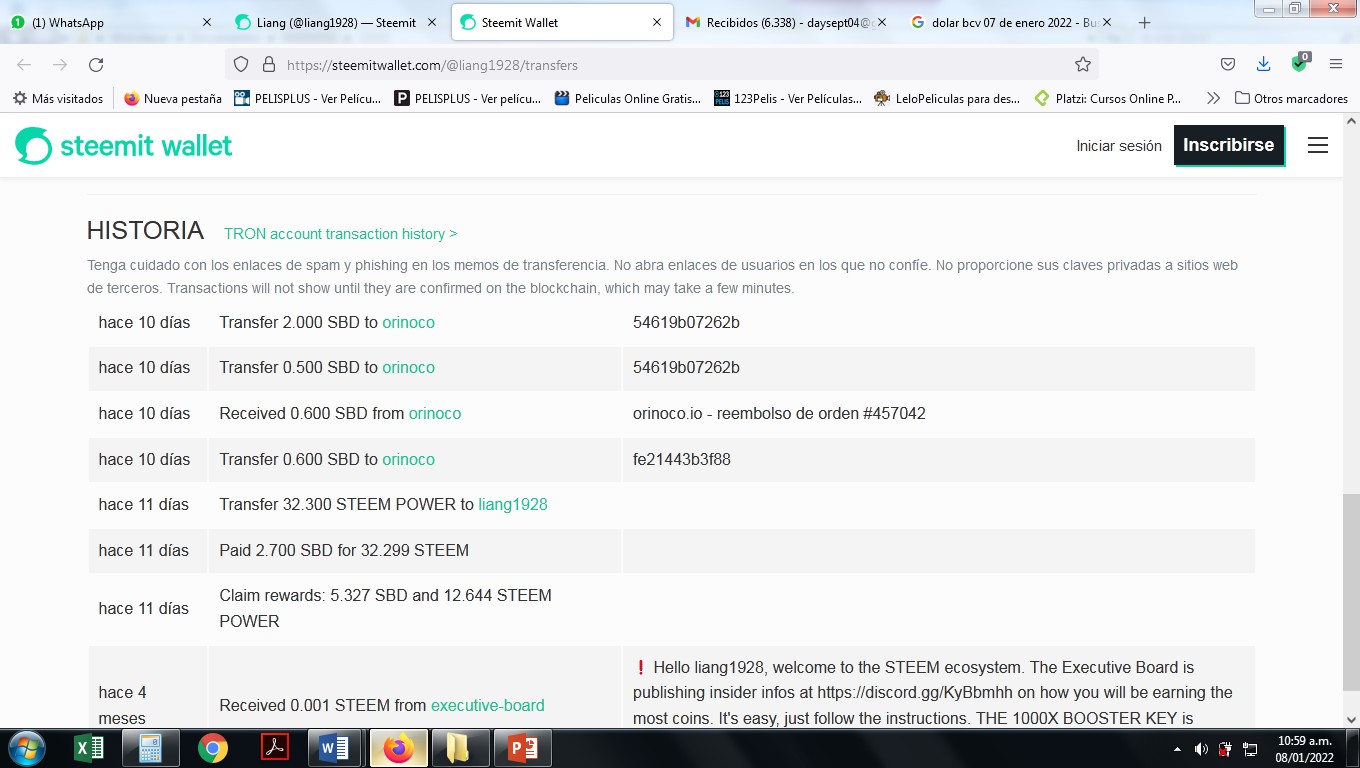Click the steemit wallet logo
The height and width of the screenshot is (768, 1360).
tap(124, 146)
